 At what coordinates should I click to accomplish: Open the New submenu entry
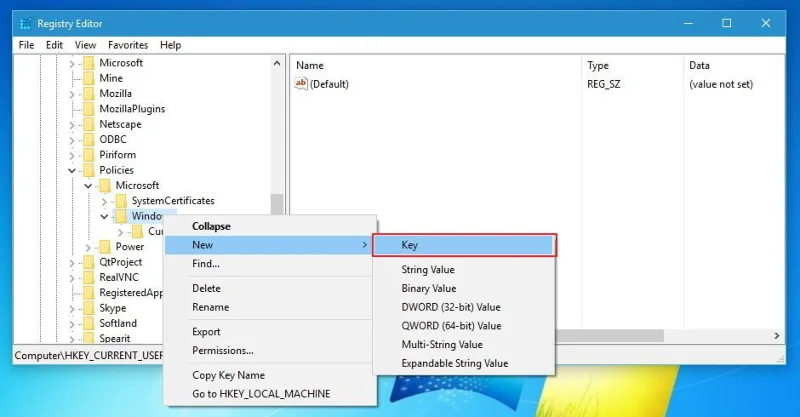(x=268, y=245)
